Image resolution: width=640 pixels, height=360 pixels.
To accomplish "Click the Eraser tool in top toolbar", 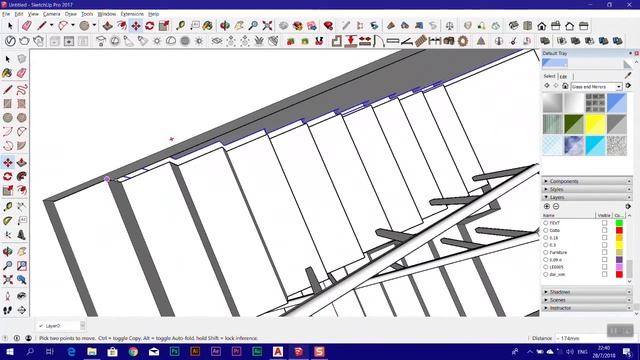I will [27, 26].
